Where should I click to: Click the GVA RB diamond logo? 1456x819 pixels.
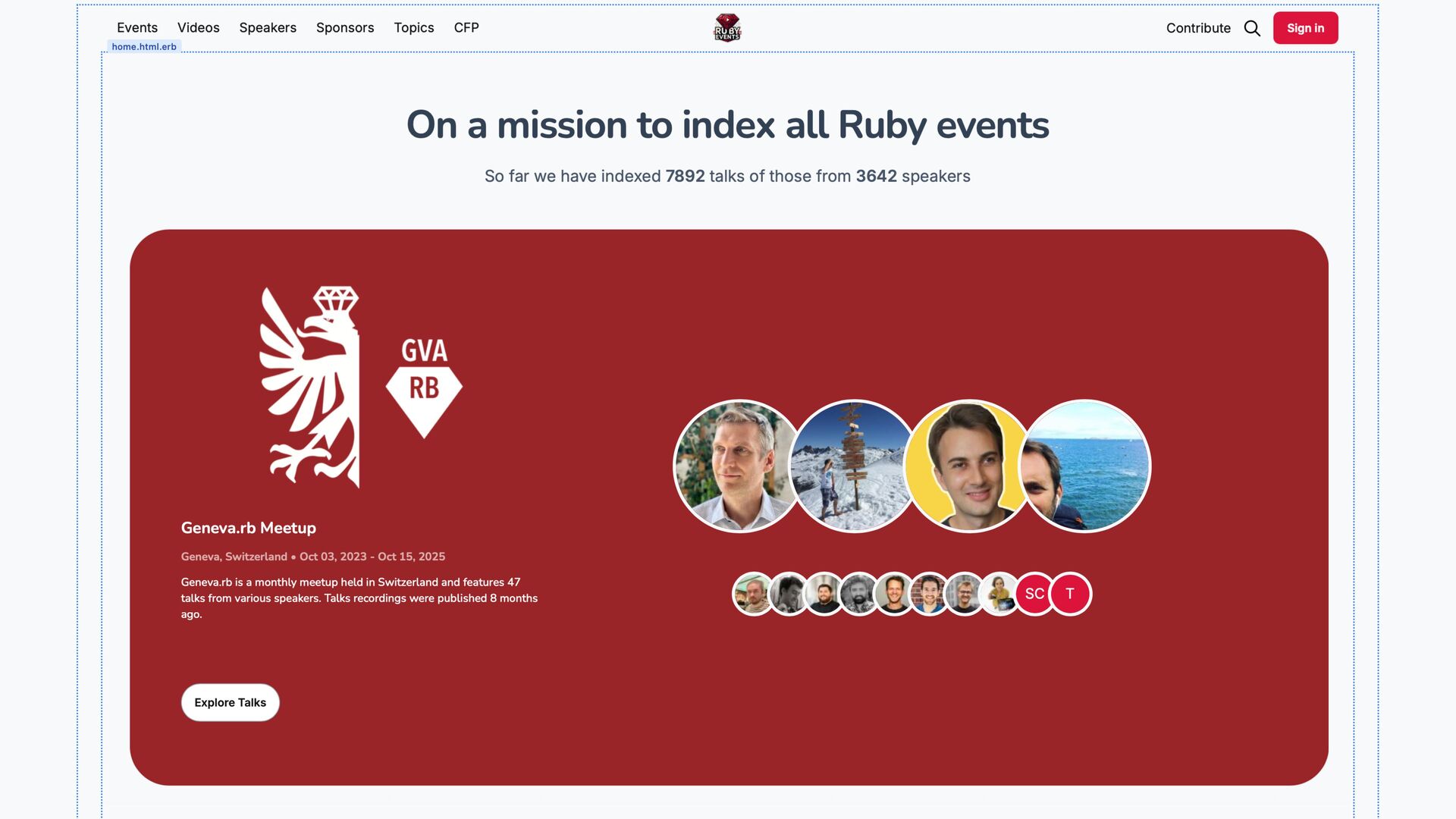click(424, 388)
